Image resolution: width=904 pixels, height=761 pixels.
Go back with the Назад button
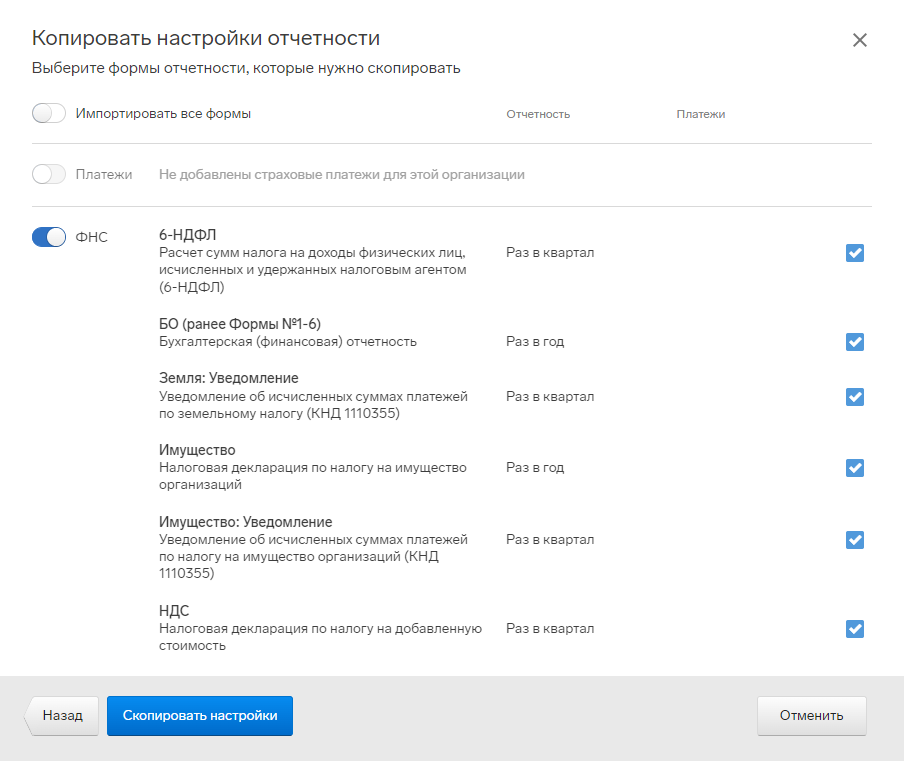coord(62,715)
